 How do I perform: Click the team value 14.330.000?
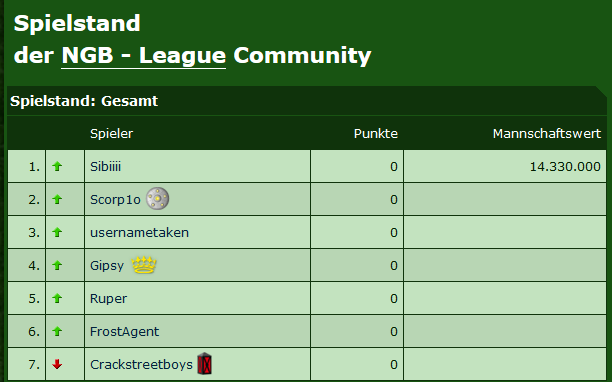[565, 167]
